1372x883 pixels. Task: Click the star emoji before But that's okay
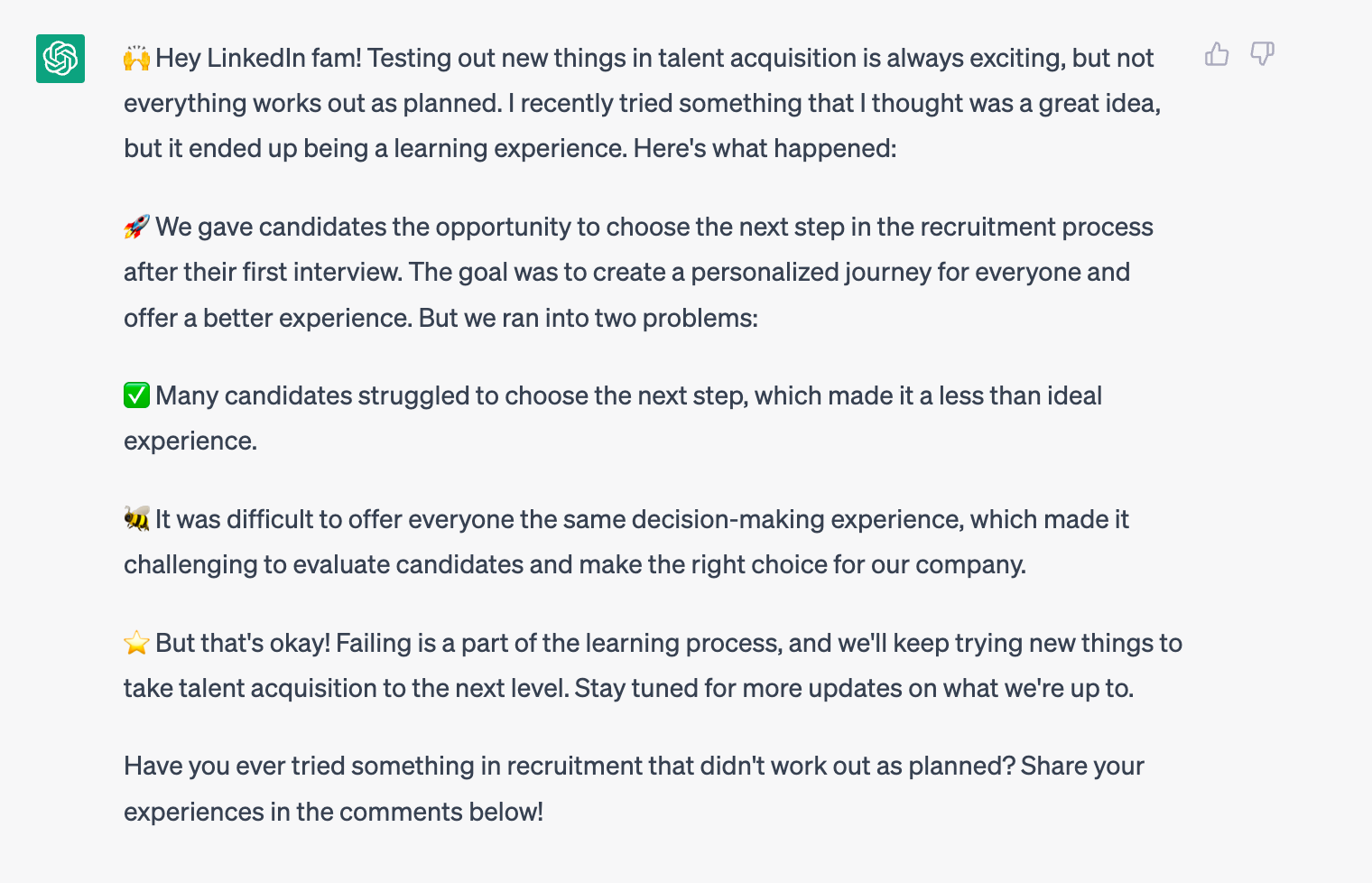[136, 643]
